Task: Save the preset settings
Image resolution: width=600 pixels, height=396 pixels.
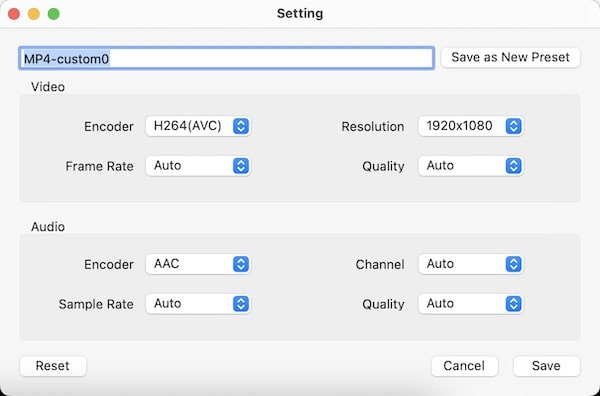Action: point(546,366)
